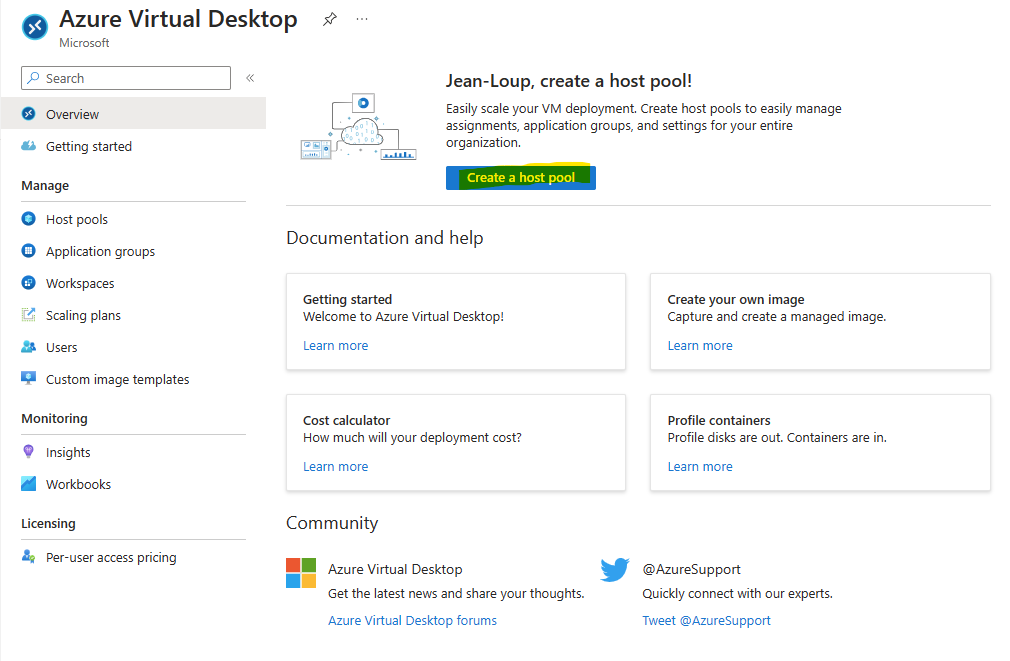Click the Overview icon in sidebar
This screenshot has height=661, width=1010.
pyautogui.click(x=28, y=114)
